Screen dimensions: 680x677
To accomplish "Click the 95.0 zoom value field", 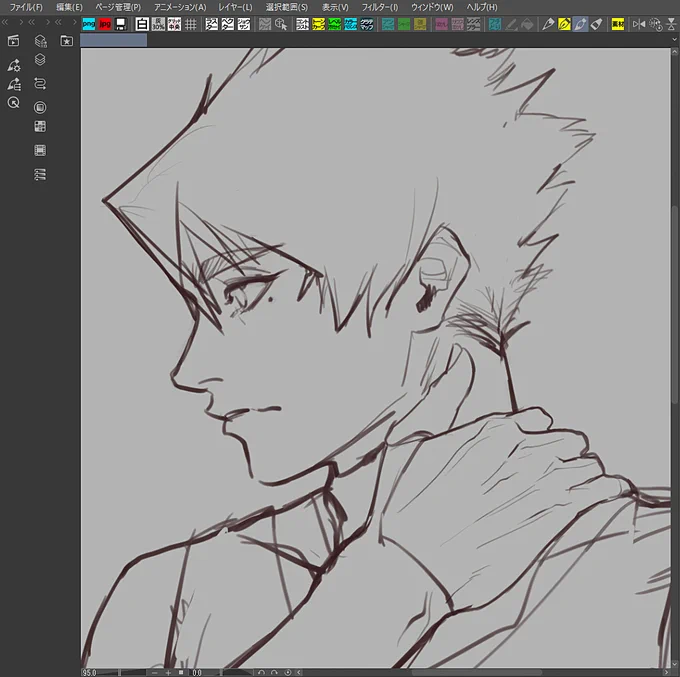I will 90,673.
